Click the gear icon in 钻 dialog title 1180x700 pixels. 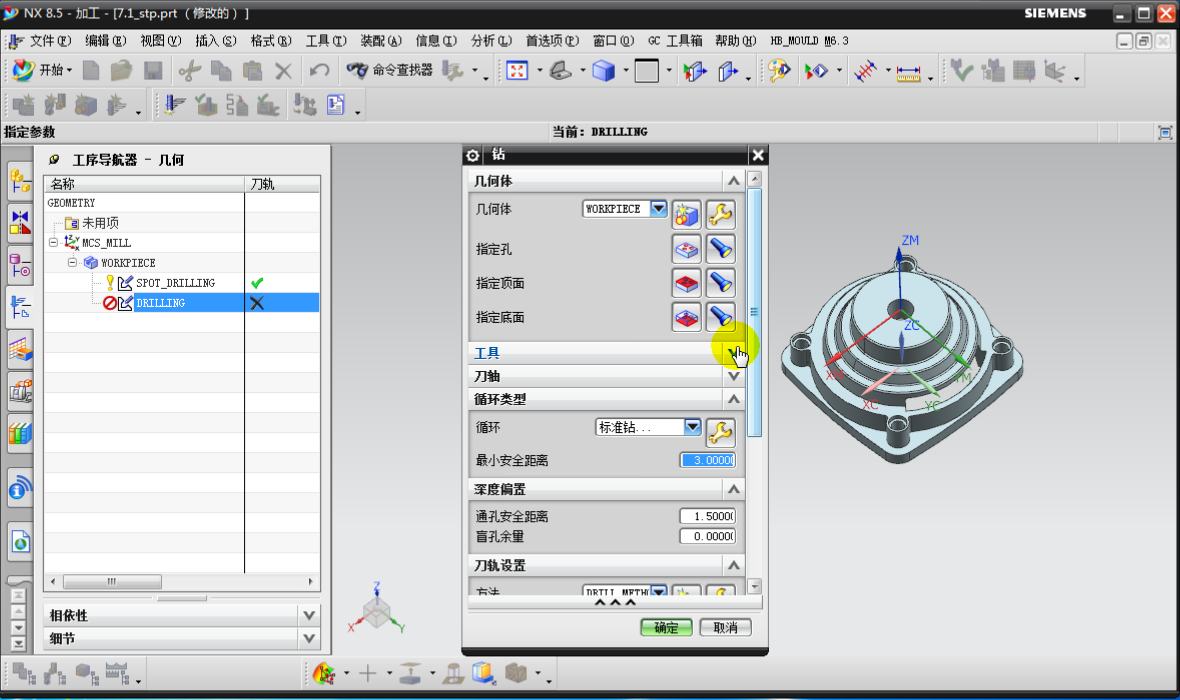coord(473,155)
